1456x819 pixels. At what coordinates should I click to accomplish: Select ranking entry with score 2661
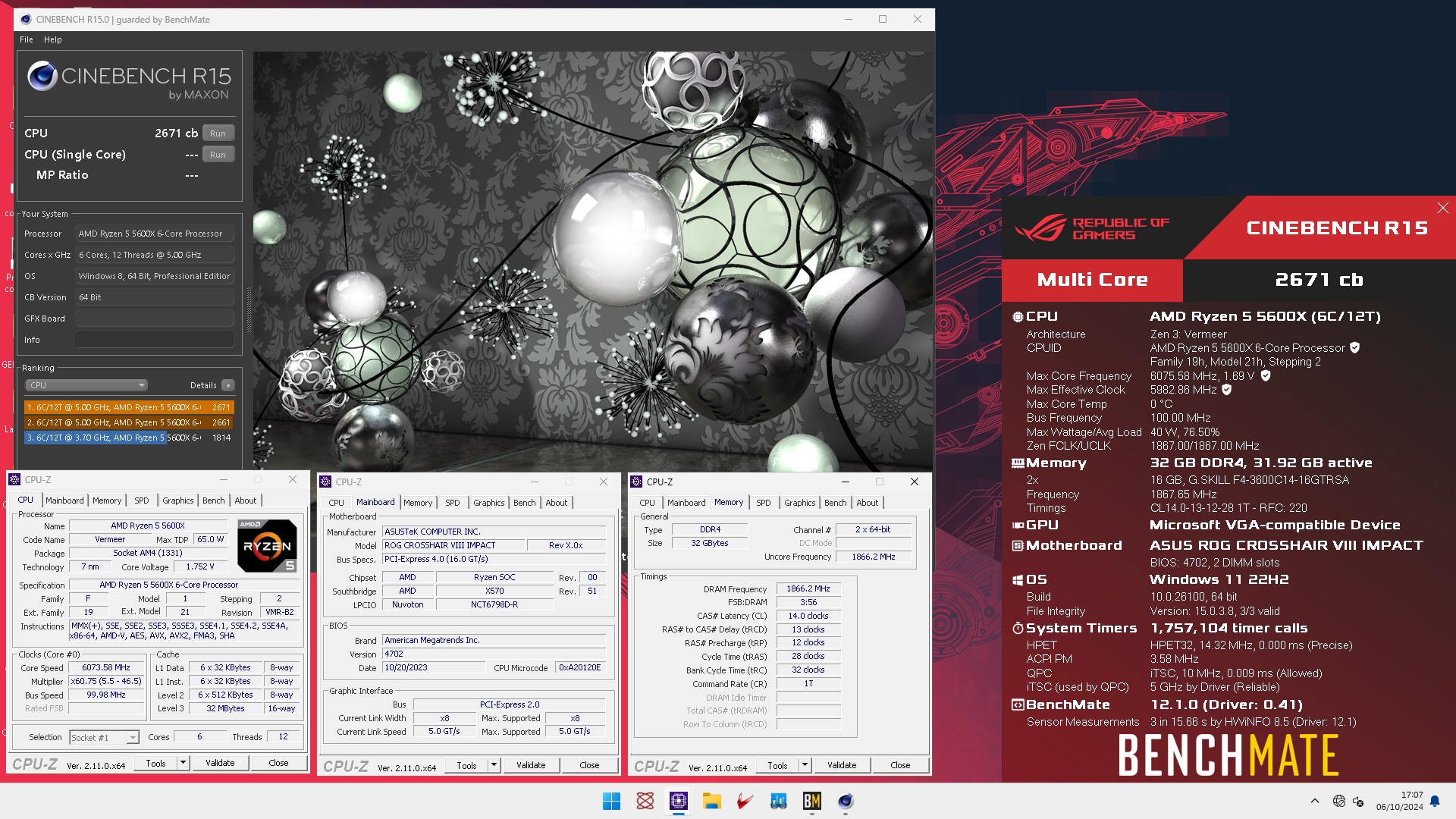coord(128,422)
